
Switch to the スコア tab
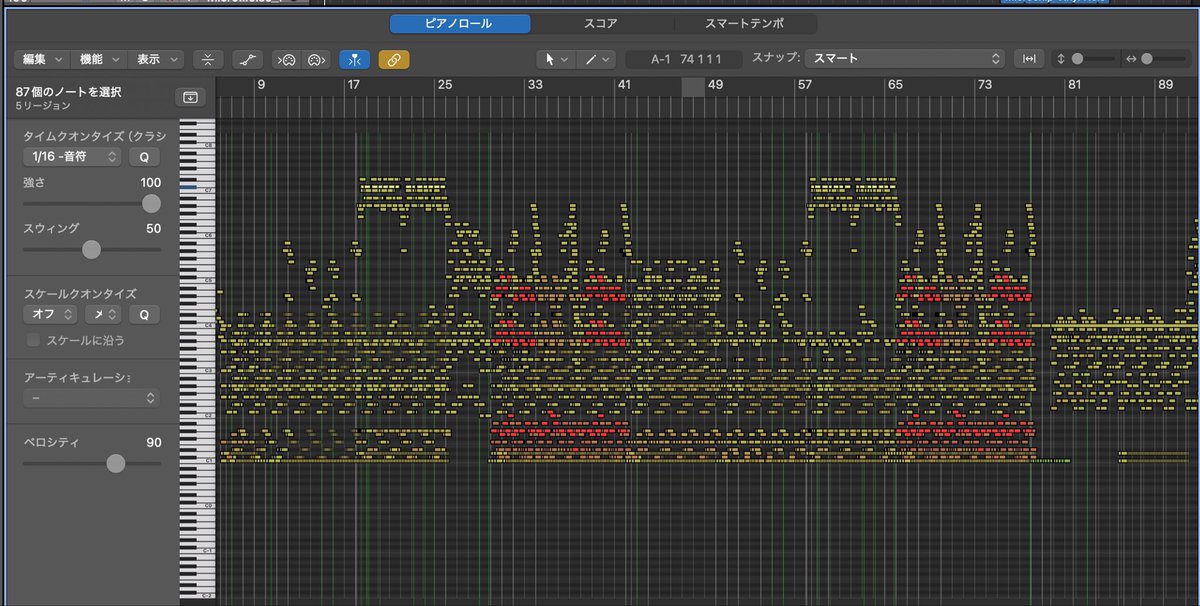[601, 24]
